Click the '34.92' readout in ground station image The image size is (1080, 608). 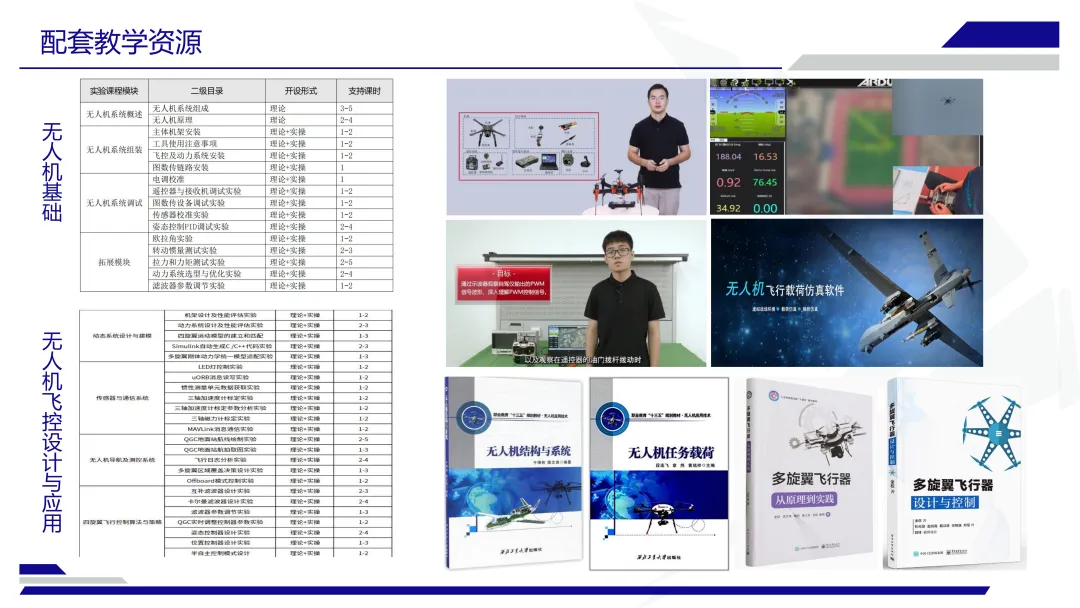(728, 208)
